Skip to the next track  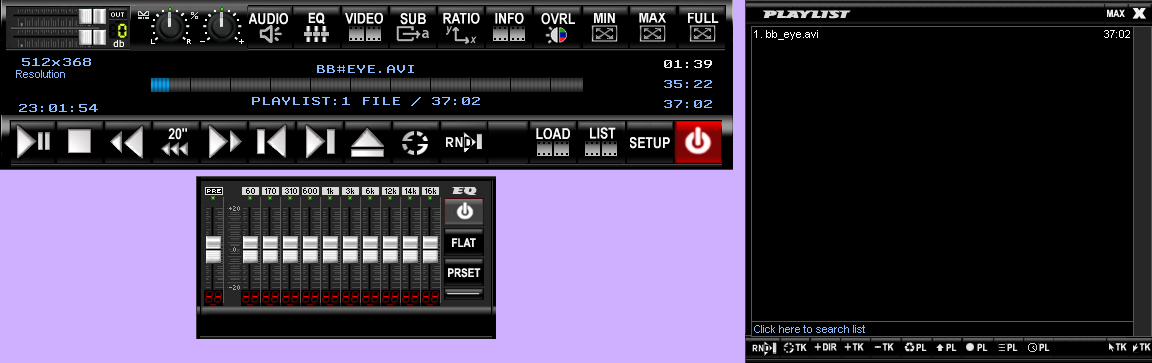point(320,141)
